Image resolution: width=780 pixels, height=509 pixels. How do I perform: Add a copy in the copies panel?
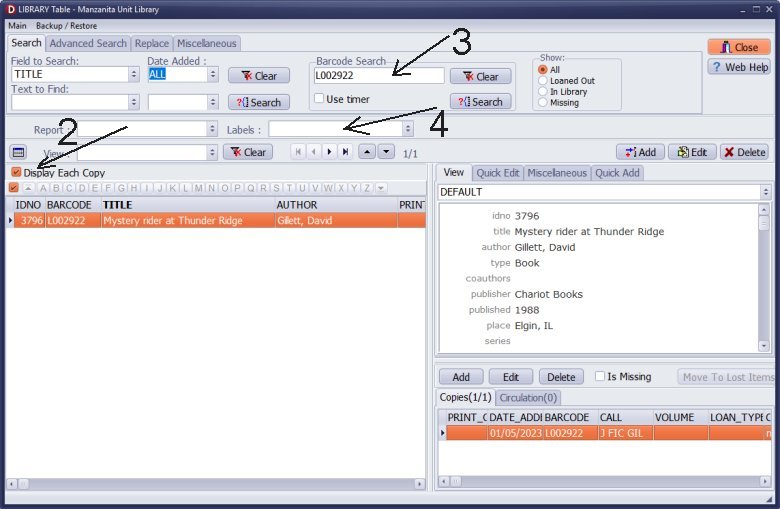tap(461, 377)
